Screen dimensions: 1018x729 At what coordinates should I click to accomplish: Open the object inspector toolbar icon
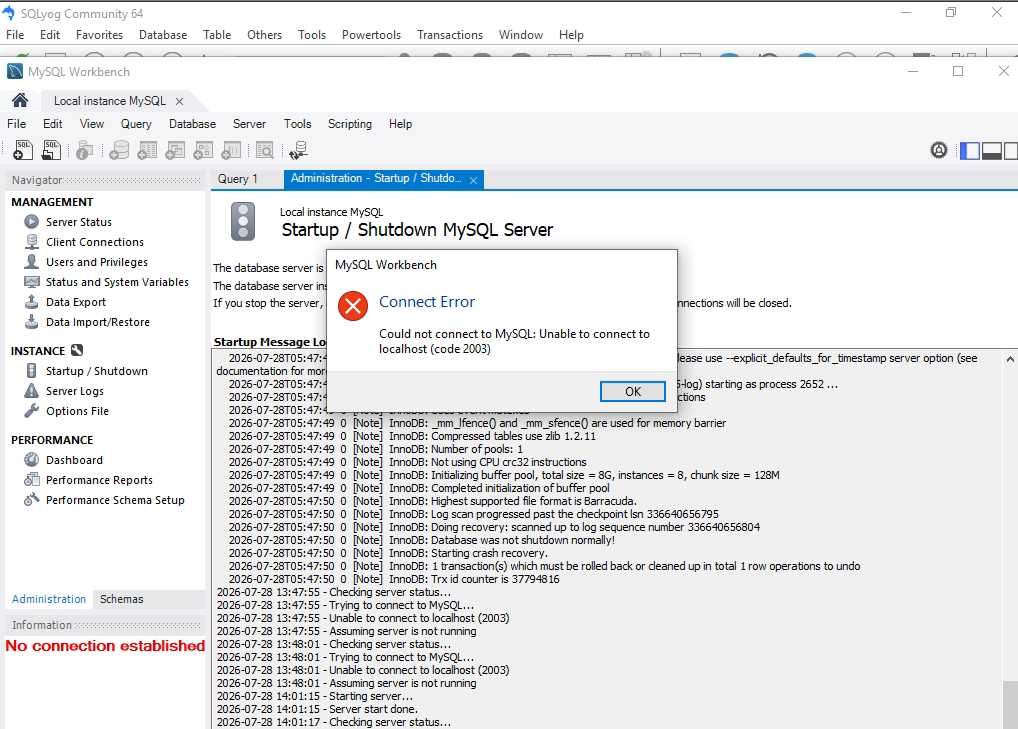point(84,150)
